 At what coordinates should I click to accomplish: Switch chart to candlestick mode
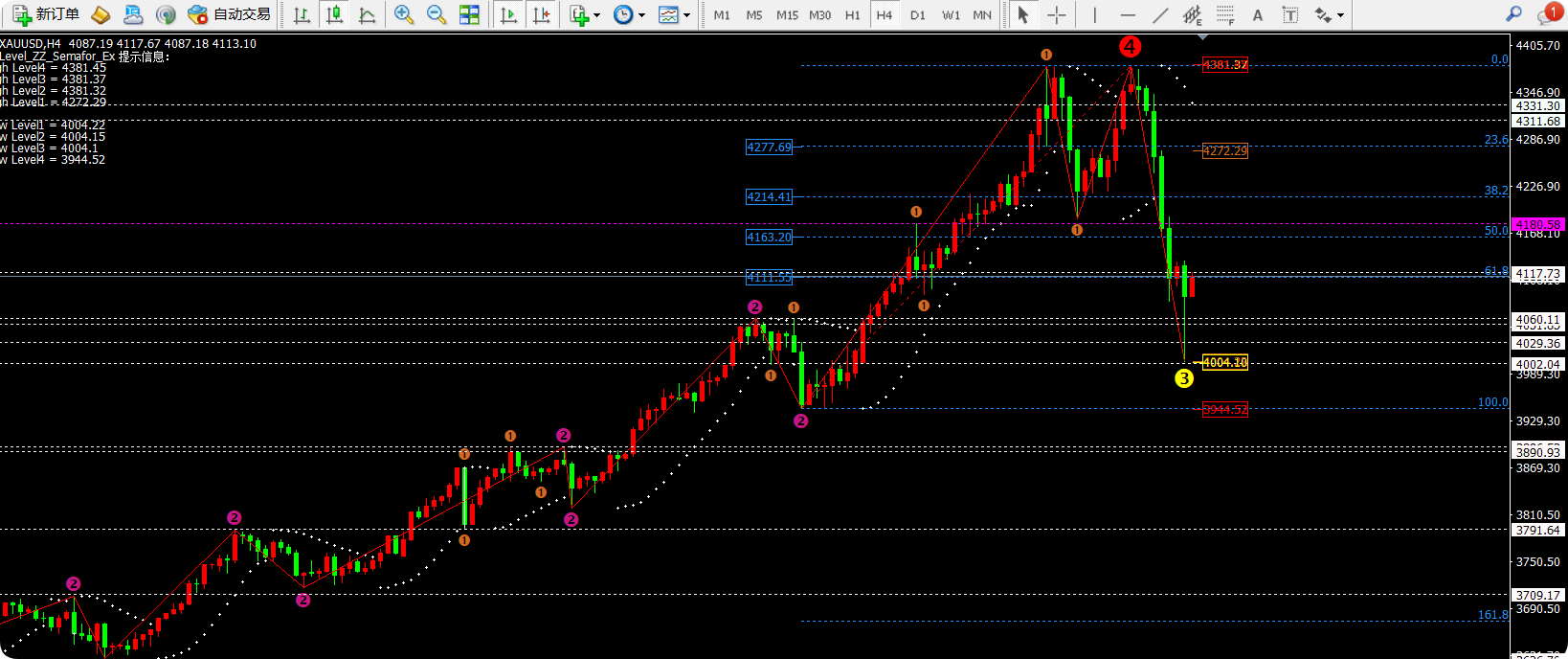(335, 14)
